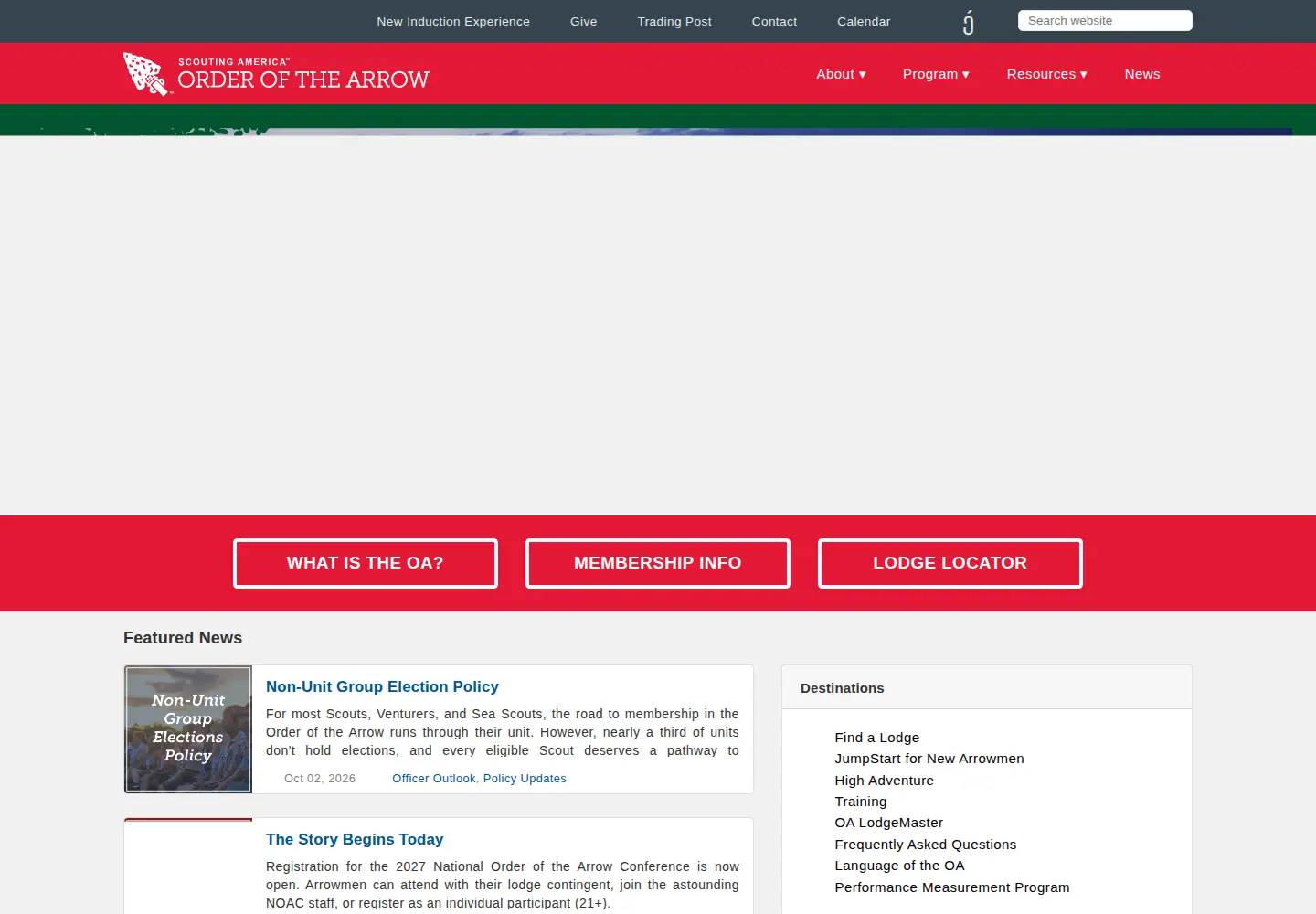Open Frequently Asked Questions

coord(926,845)
